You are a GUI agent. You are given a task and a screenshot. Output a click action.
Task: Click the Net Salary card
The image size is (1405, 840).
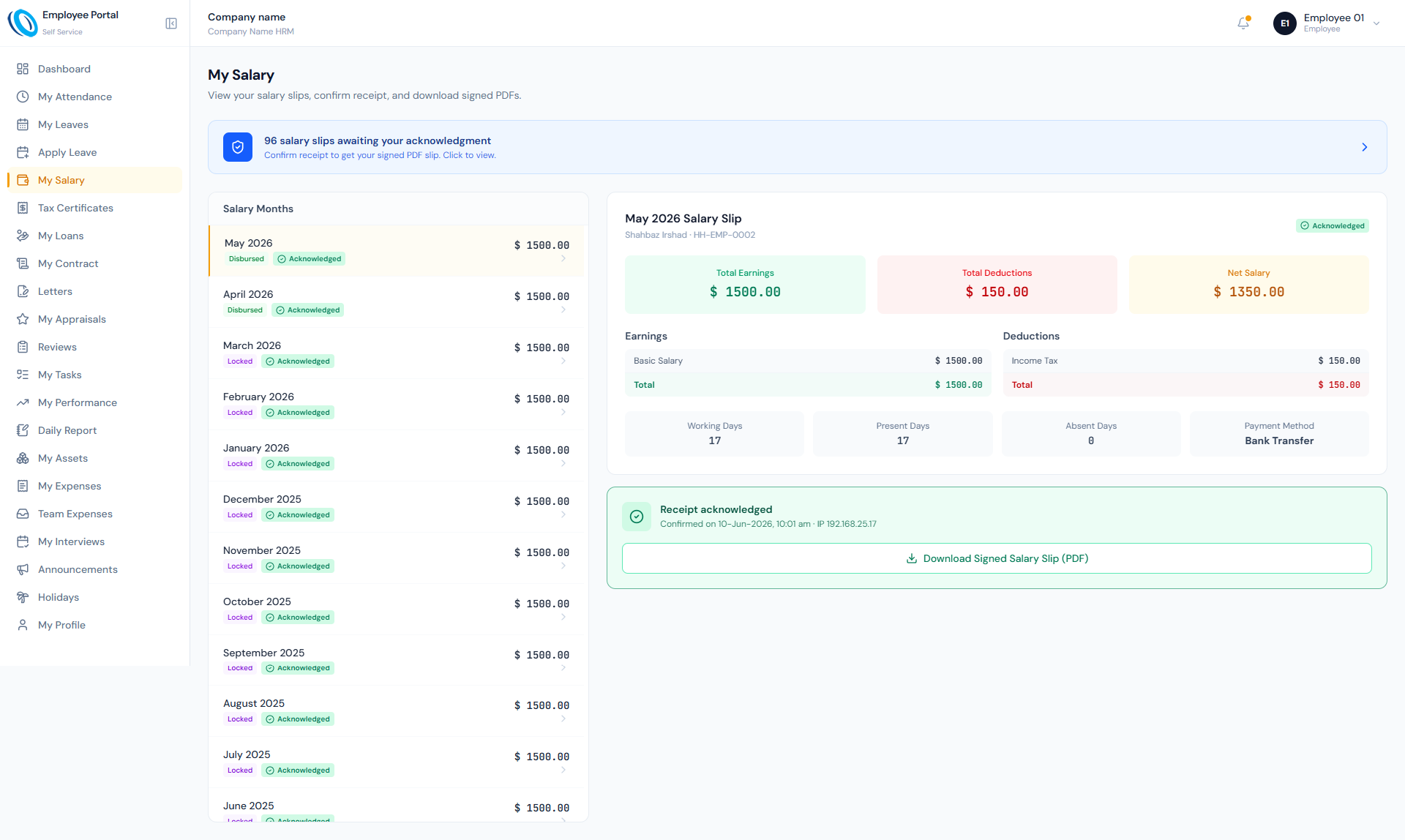[1248, 285]
